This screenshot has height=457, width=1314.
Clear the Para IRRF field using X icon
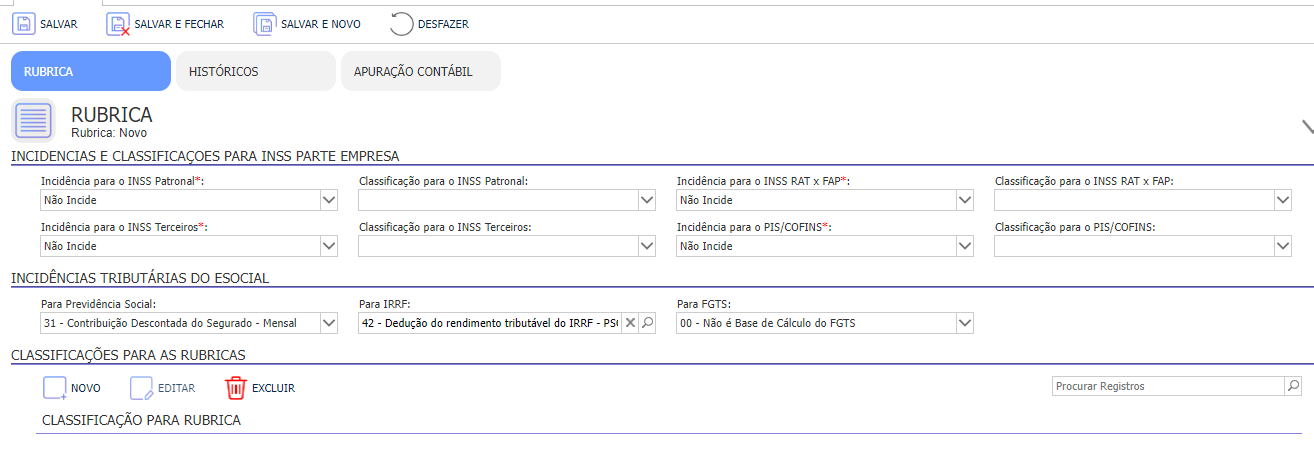(630, 323)
